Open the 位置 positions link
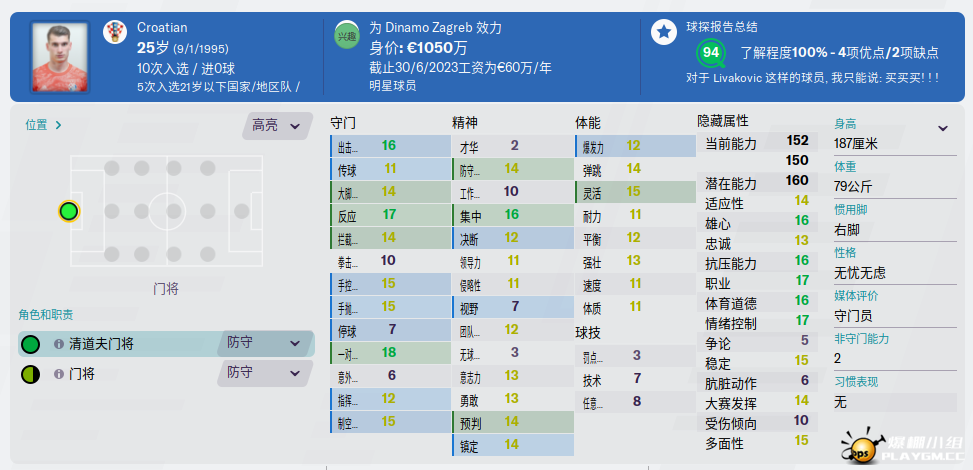This screenshot has height=470, width=973. coord(43,125)
